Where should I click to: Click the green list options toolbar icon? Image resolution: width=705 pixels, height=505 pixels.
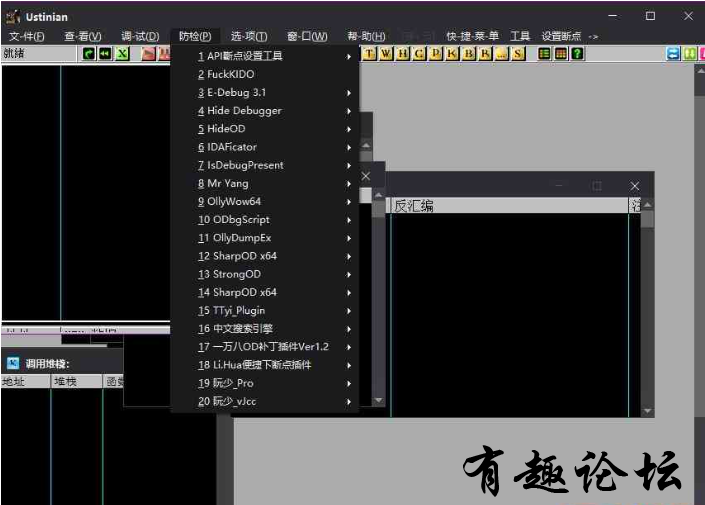tap(544, 54)
